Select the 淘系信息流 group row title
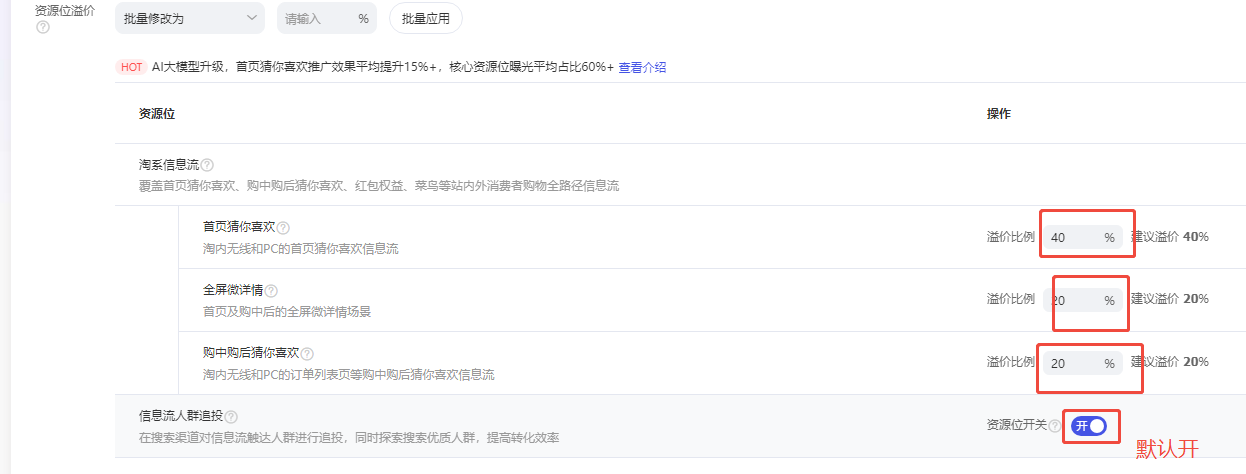 coord(168,165)
